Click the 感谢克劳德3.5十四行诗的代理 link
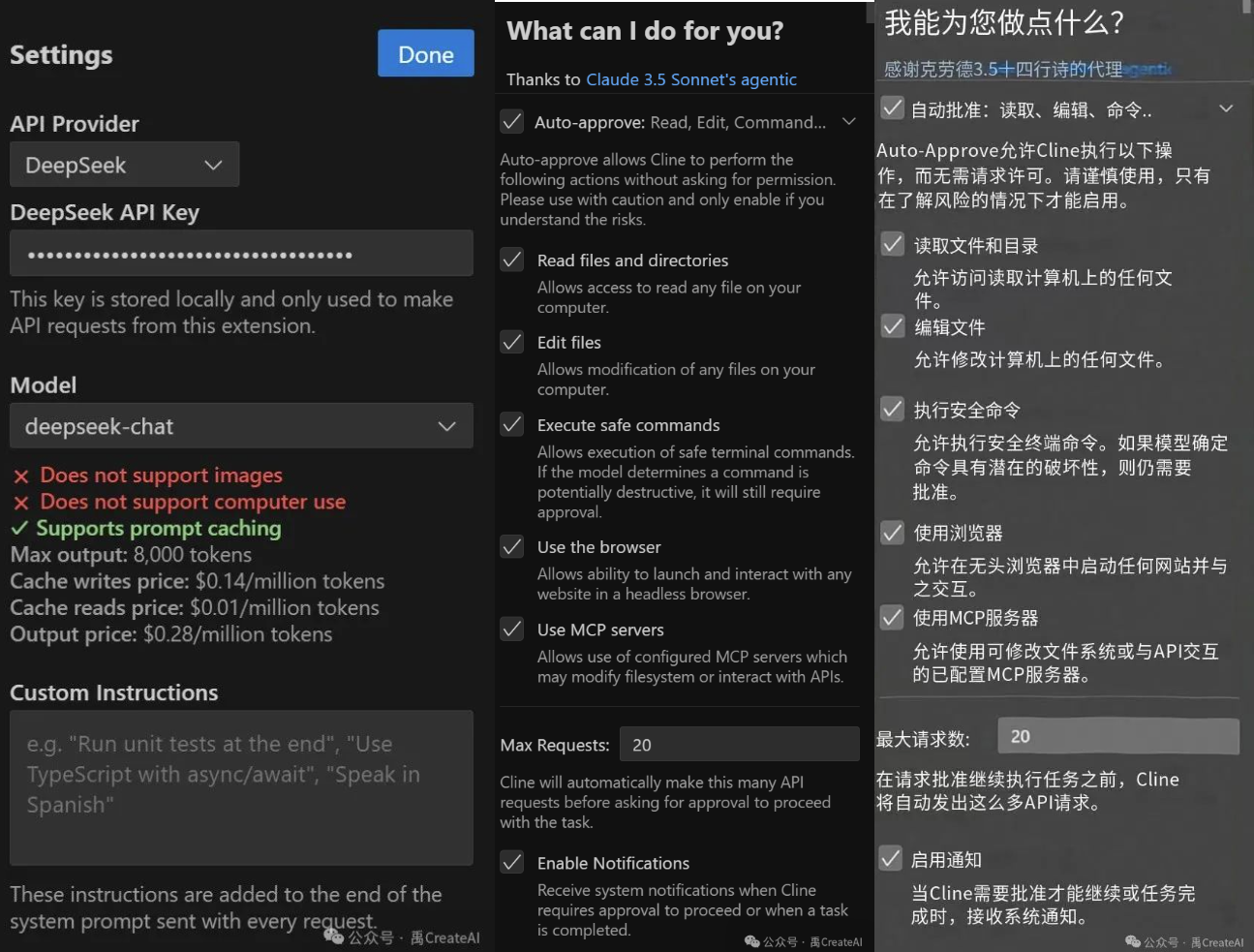1254x952 pixels. tap(1028, 69)
